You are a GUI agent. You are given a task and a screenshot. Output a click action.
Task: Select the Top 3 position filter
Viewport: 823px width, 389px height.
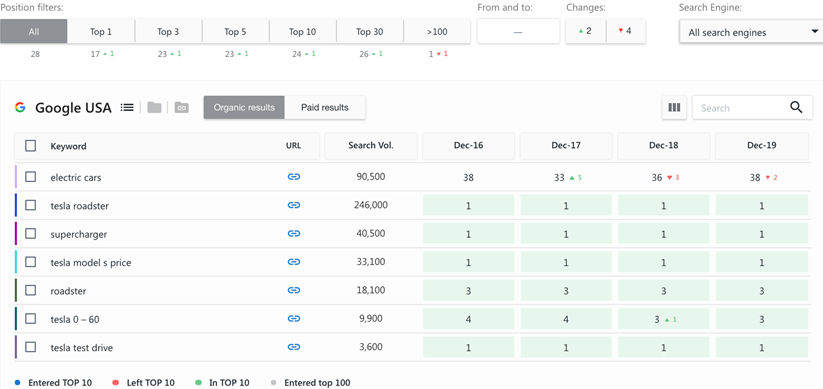click(168, 31)
